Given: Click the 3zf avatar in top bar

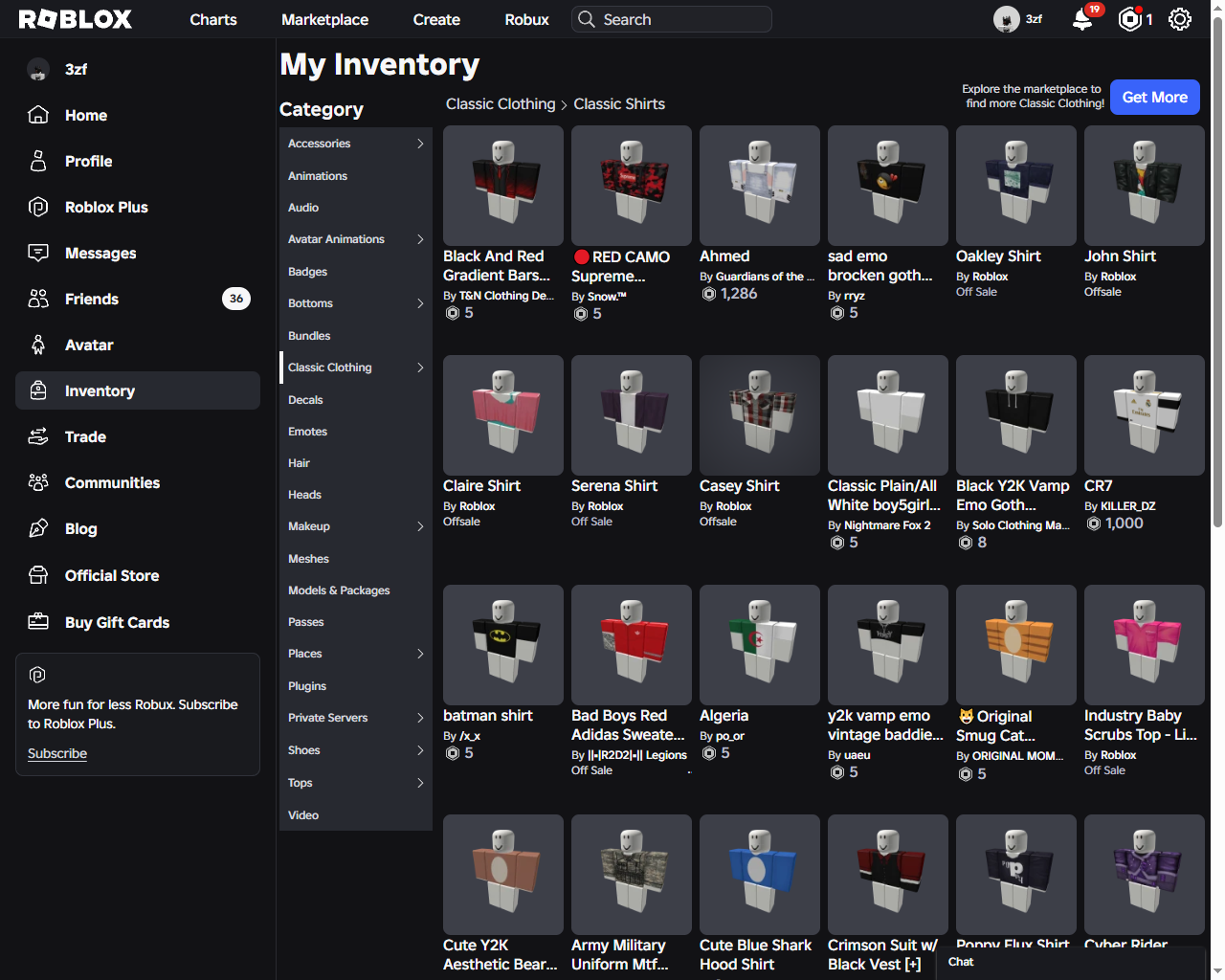Looking at the screenshot, I should pos(1006,19).
